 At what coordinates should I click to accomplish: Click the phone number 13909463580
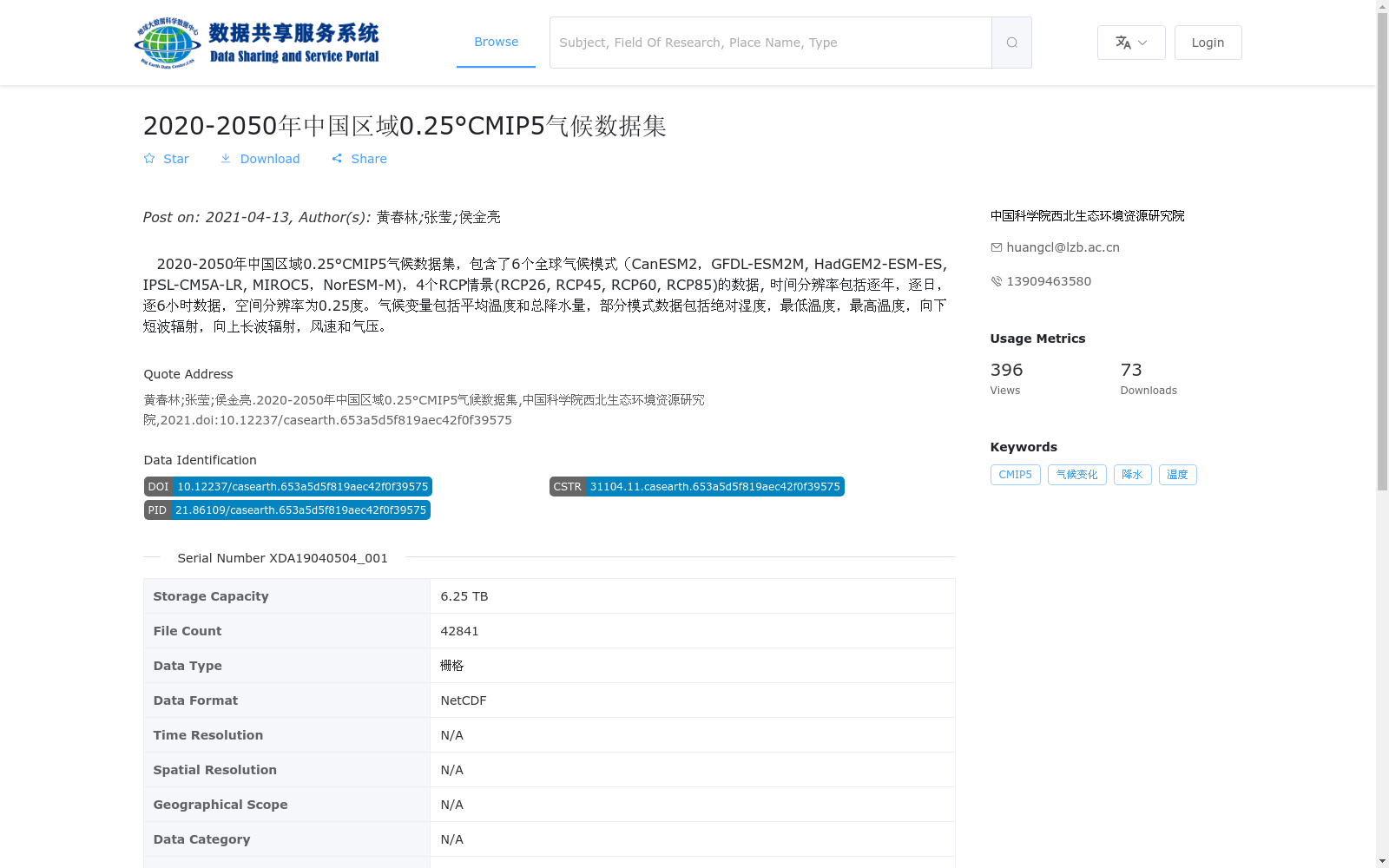1049,281
